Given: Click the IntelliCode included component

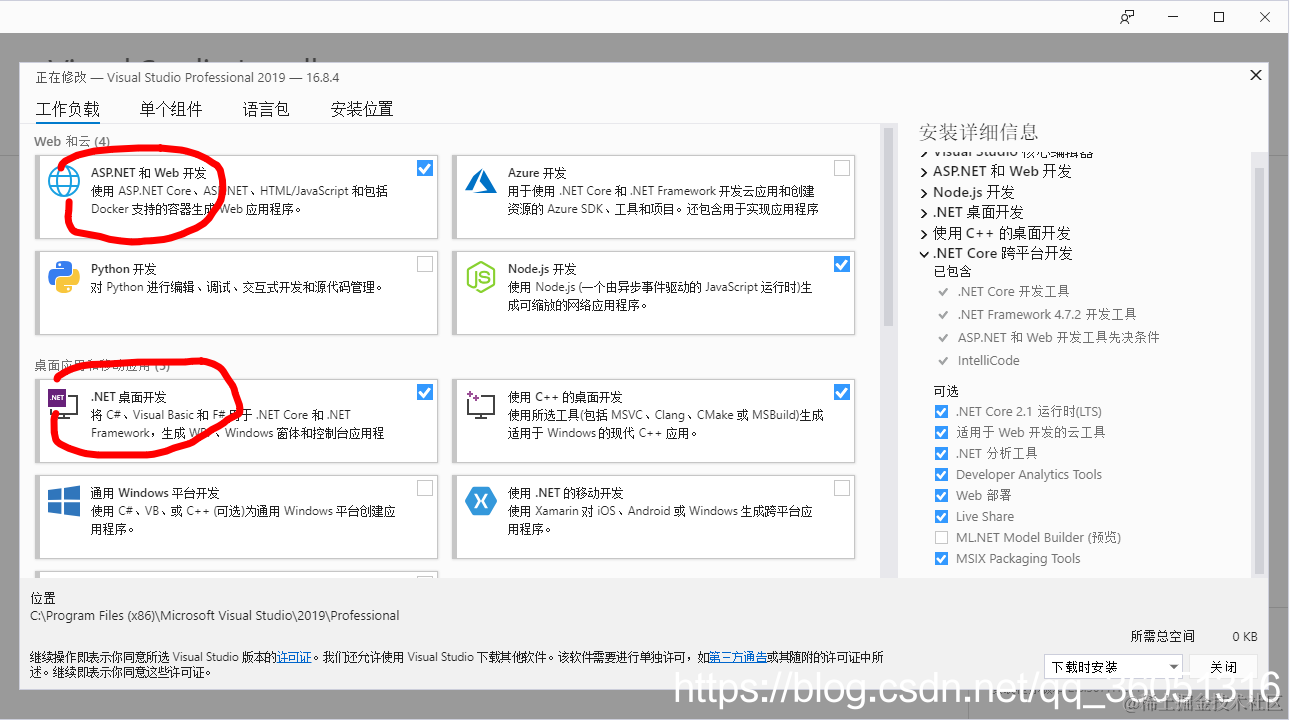Looking at the screenshot, I should pos(989,361).
